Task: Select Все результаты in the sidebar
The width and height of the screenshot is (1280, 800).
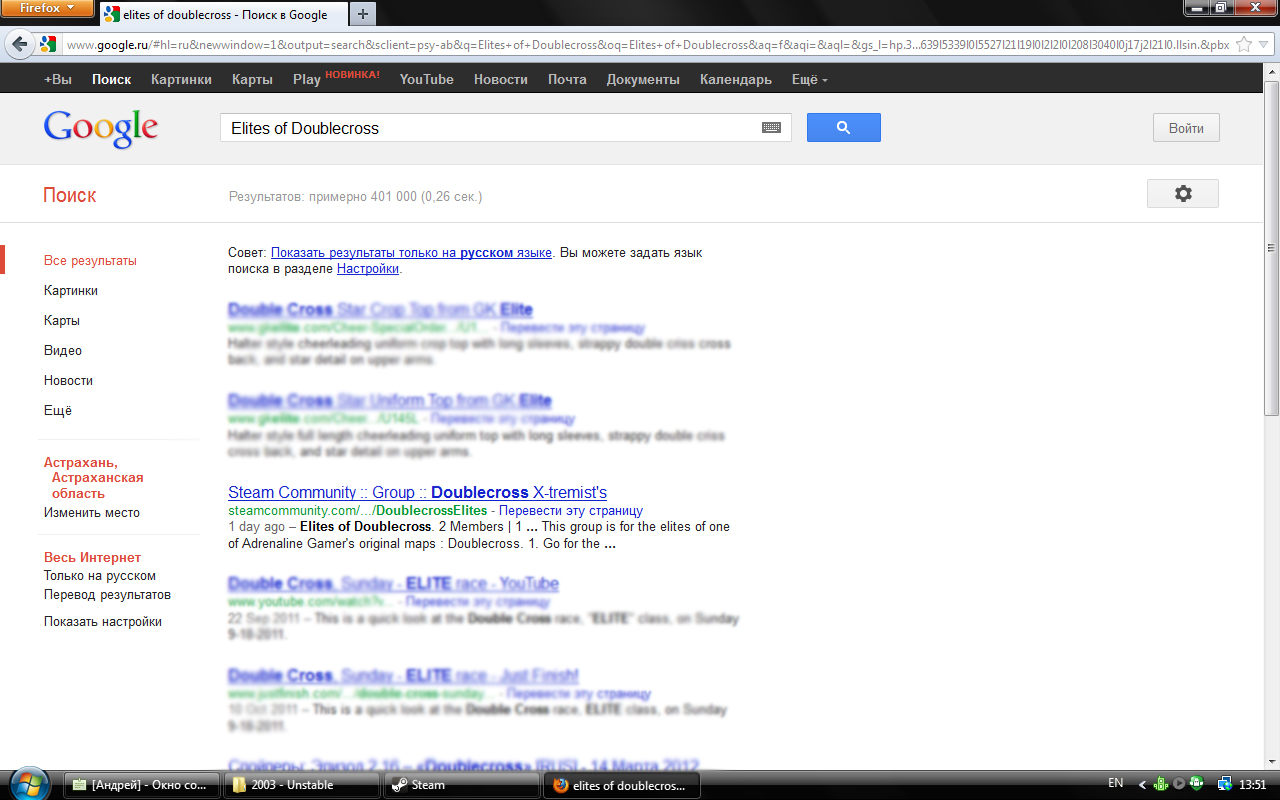Action: tap(90, 261)
